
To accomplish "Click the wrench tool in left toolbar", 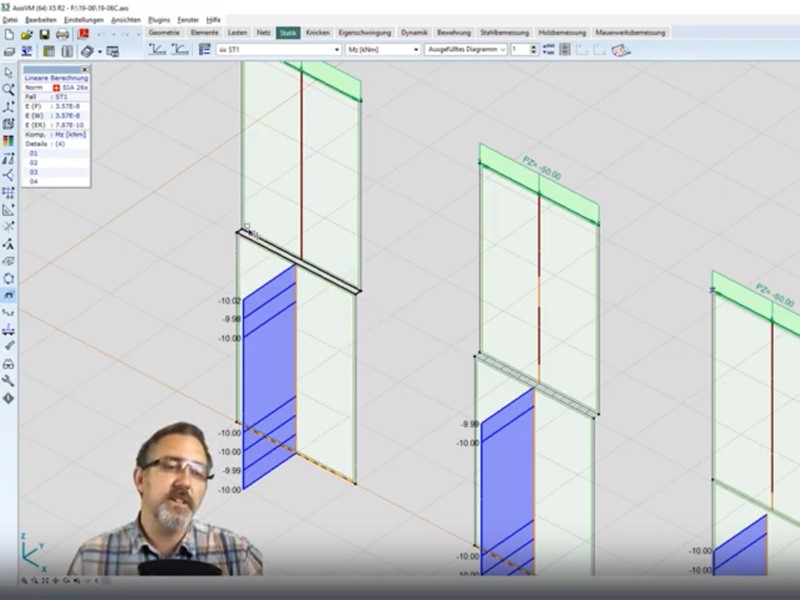I will [9, 381].
